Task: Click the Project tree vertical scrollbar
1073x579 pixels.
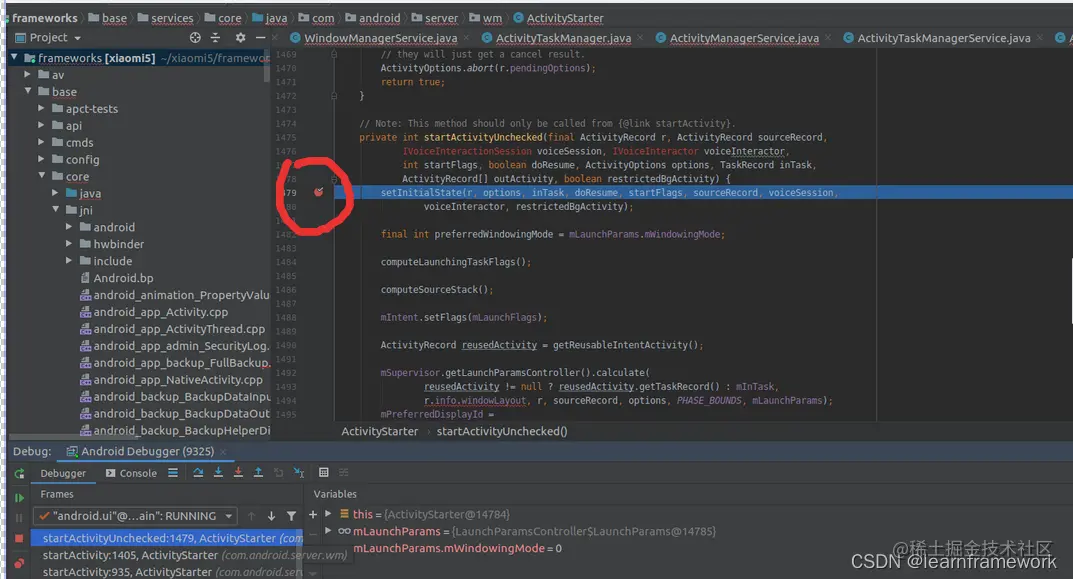Action: 267,66
